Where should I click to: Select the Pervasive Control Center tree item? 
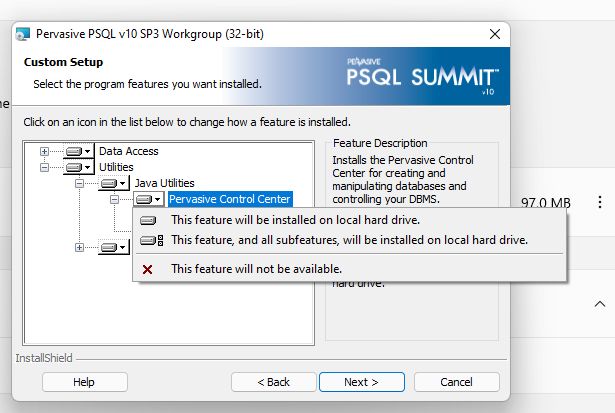[x=229, y=199]
